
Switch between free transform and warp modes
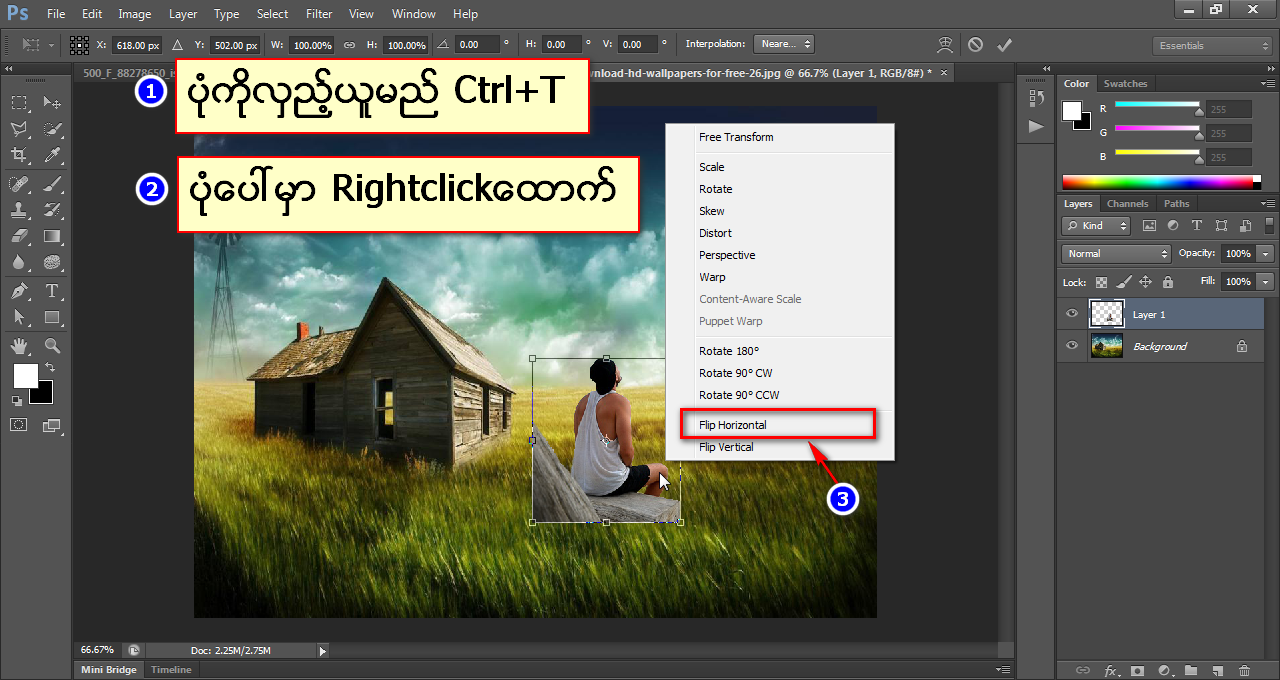pos(945,45)
